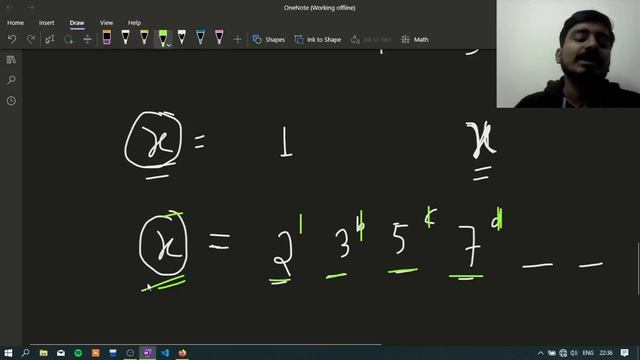The height and width of the screenshot is (360, 640).
Task: Select the blue pen
Action: pos(200,38)
